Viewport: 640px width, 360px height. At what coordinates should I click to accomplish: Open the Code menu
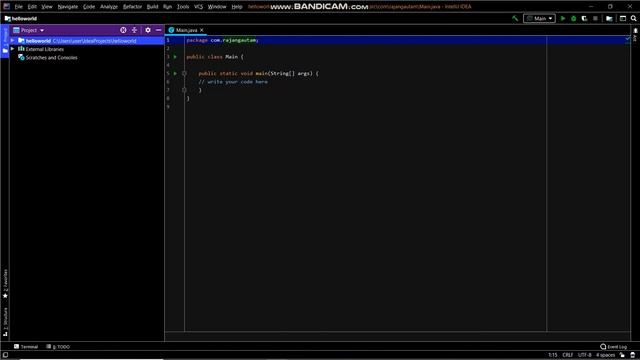coord(89,7)
